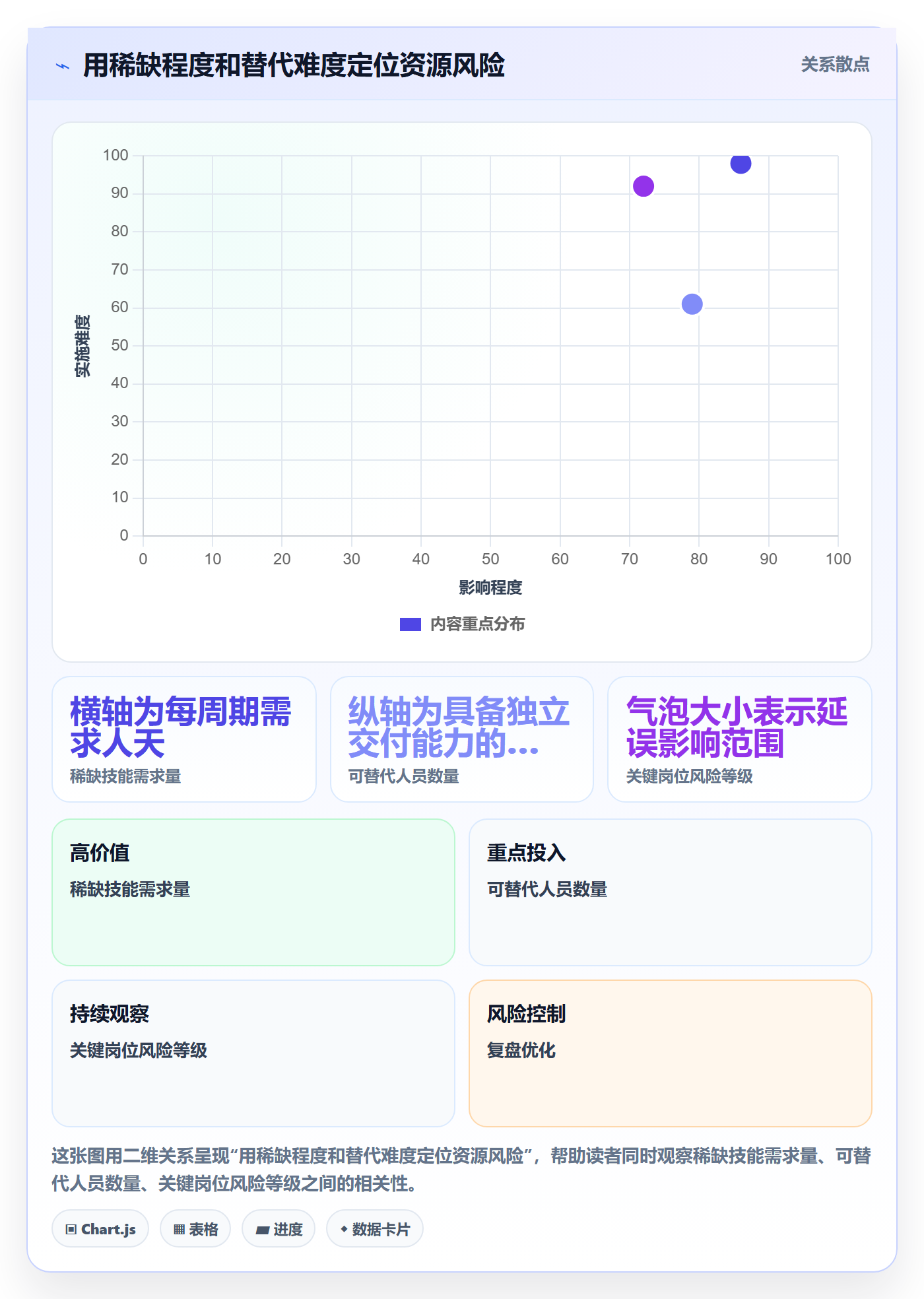Click the description paragraph starting 这张图用二维关系
The image size is (924, 1299).
pos(461,1170)
